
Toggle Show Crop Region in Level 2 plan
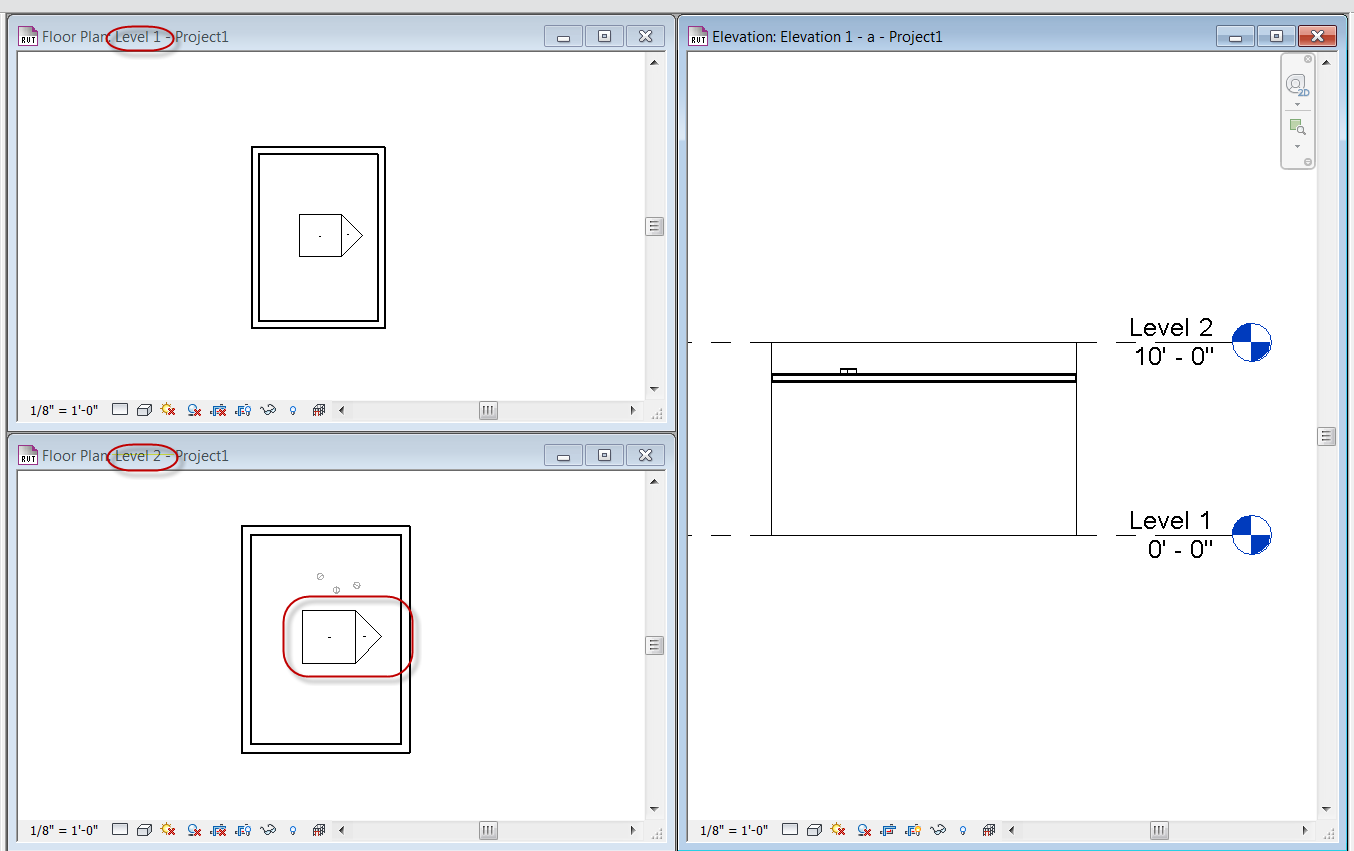(241, 829)
